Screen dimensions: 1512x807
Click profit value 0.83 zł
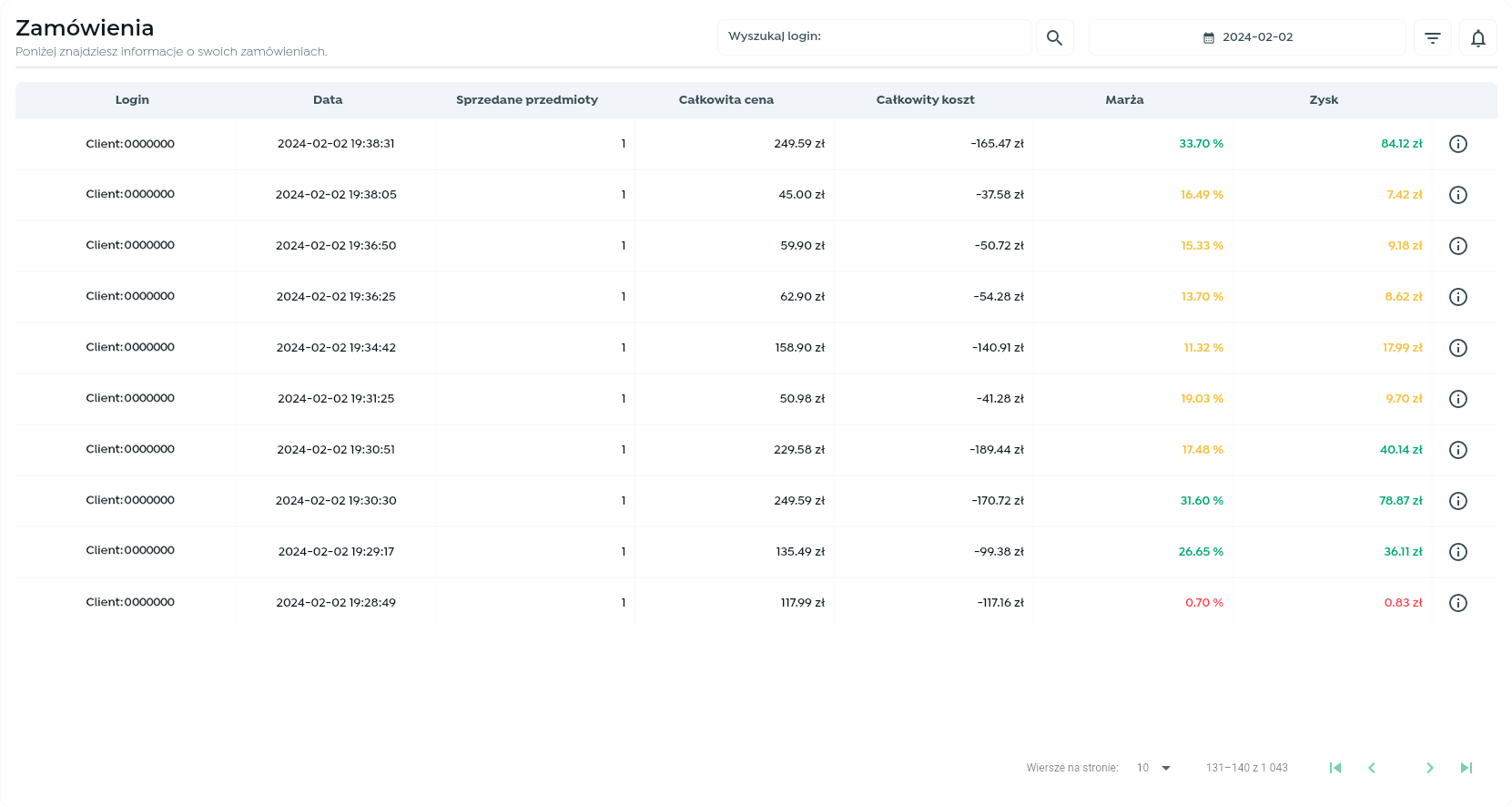(x=1404, y=603)
